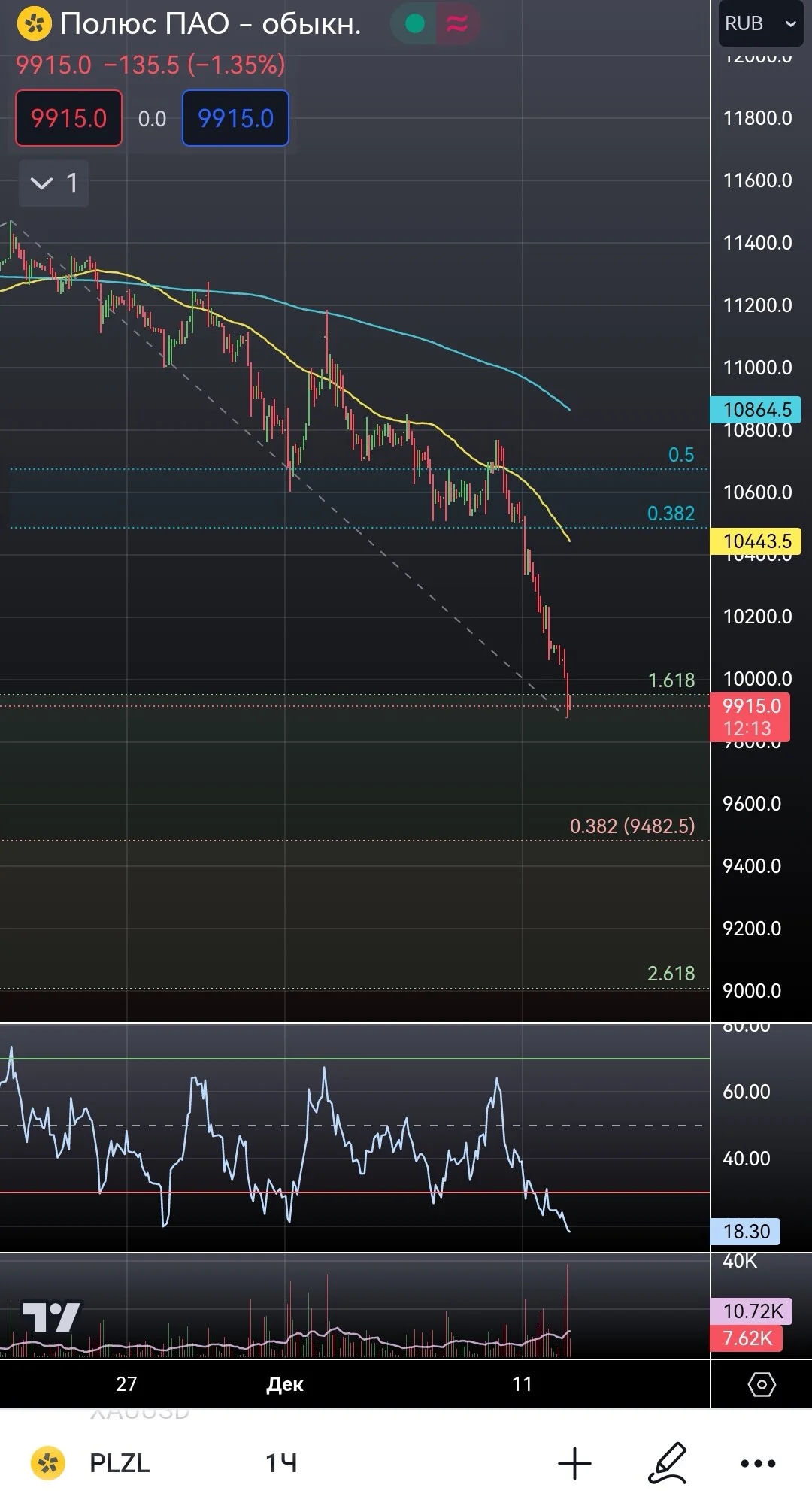The height and width of the screenshot is (1491, 812).
Task: Select the upper blue Fibonacci 0.382 label
Action: [671, 514]
